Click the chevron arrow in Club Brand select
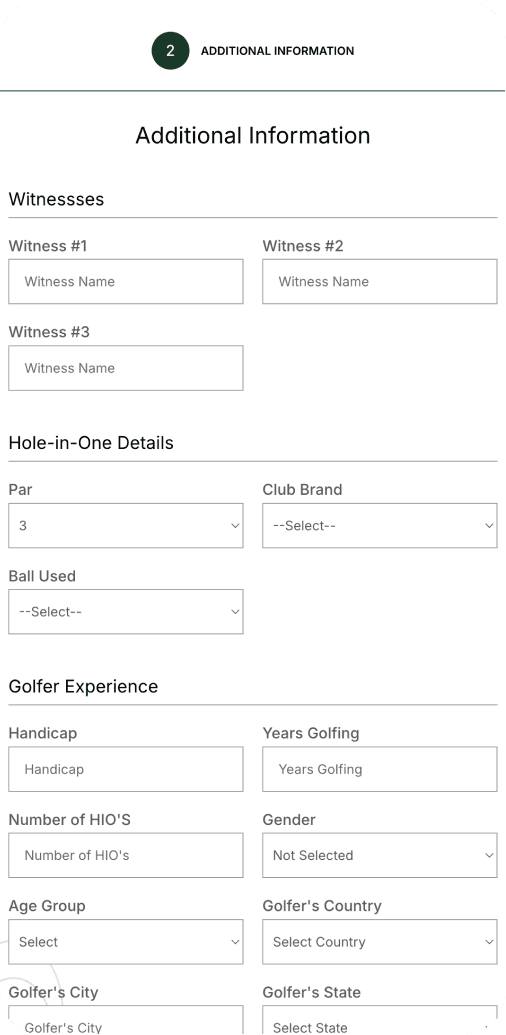This screenshot has width=506, height=1035. coord(489,526)
